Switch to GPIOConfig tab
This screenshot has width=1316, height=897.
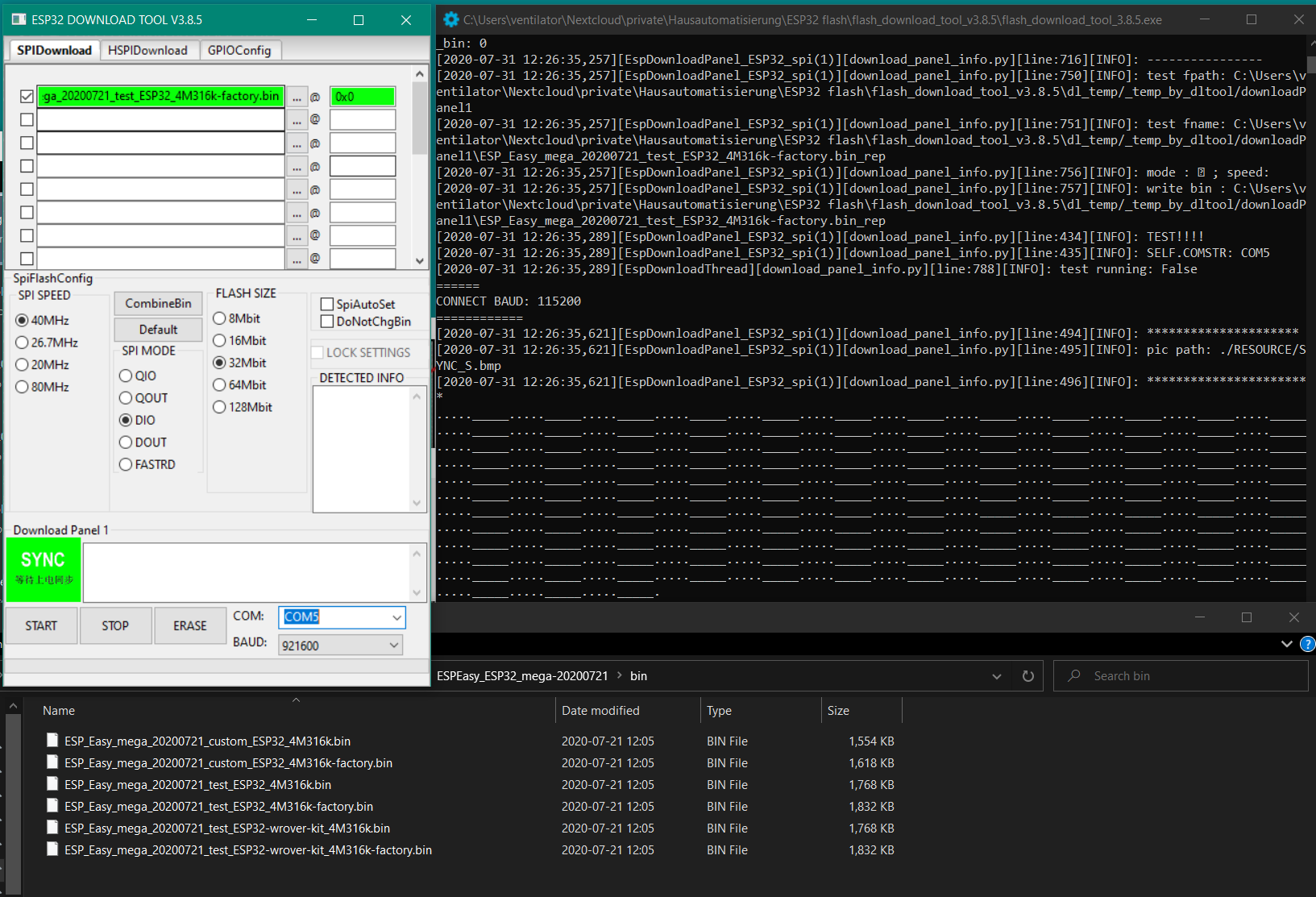tap(239, 50)
